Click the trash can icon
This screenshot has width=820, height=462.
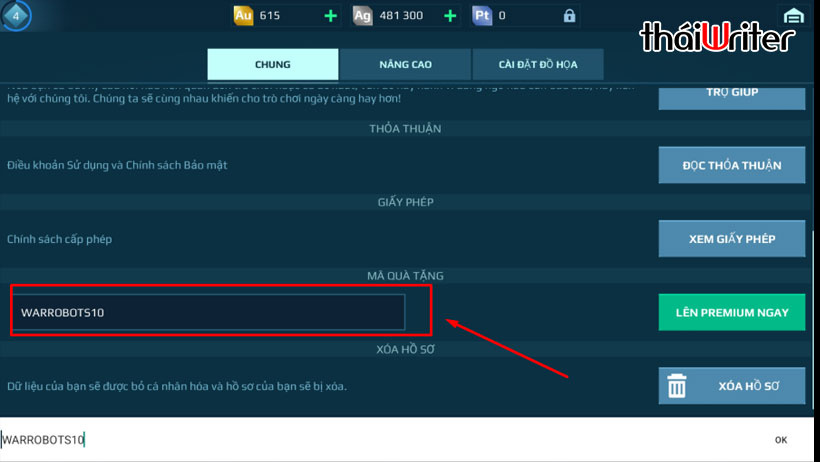coord(677,386)
